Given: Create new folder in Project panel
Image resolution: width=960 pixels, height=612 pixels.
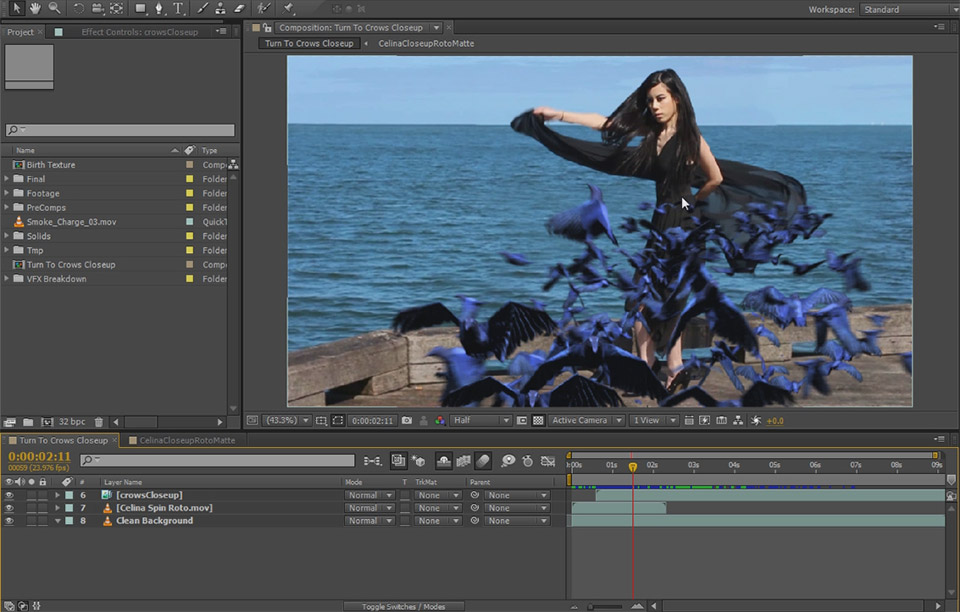Looking at the screenshot, I should (x=28, y=422).
